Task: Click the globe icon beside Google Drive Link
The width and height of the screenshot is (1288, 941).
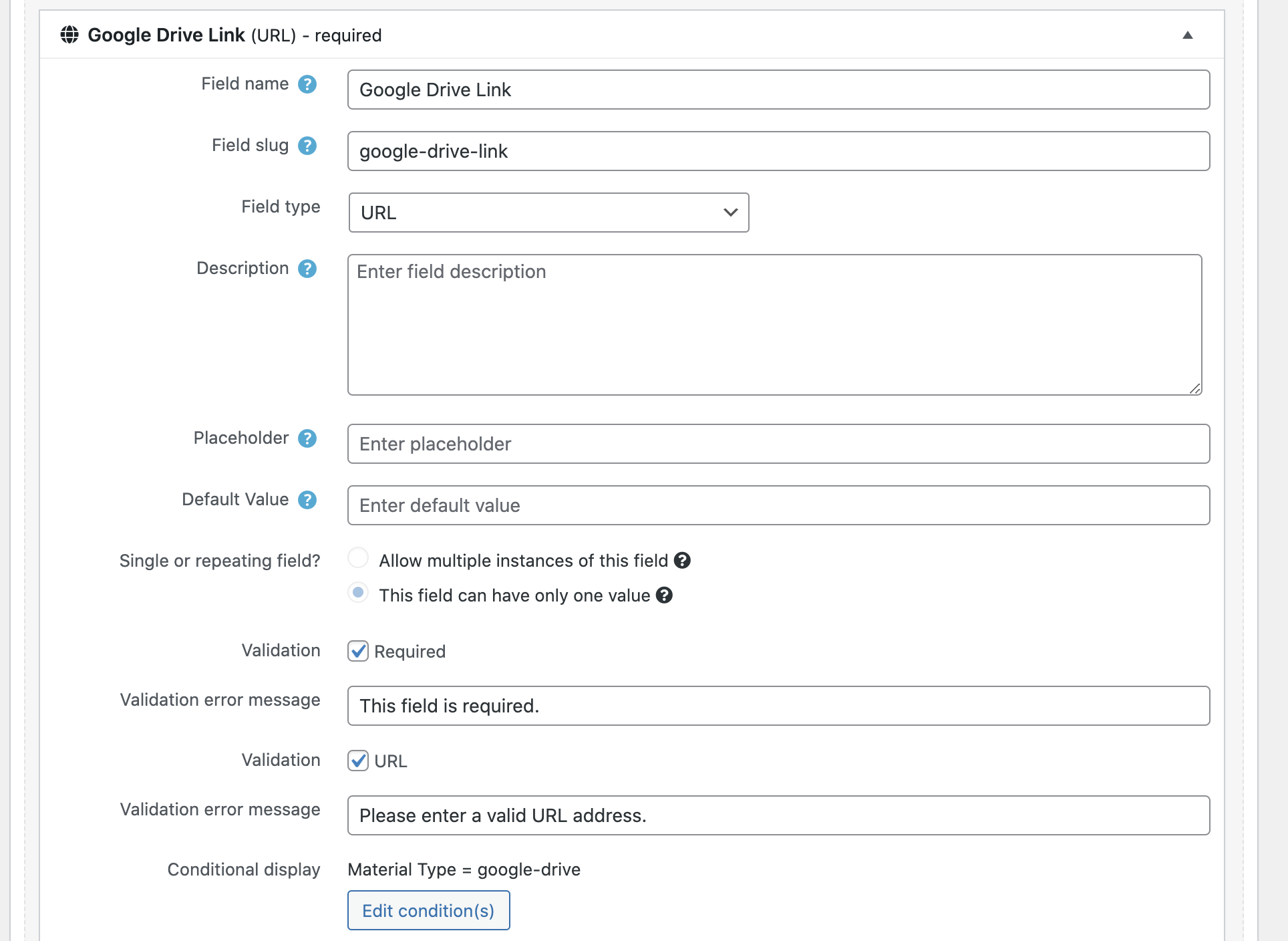Action: [x=69, y=35]
